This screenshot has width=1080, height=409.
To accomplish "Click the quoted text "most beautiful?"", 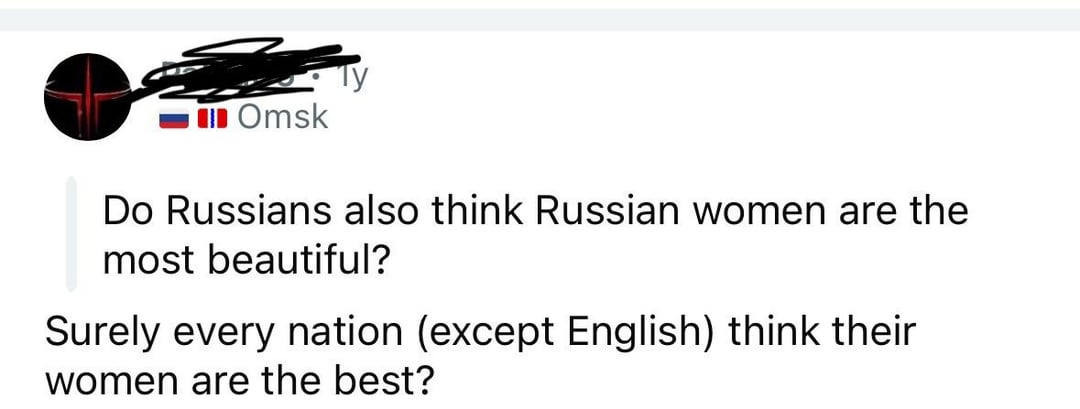I will (x=246, y=261).
